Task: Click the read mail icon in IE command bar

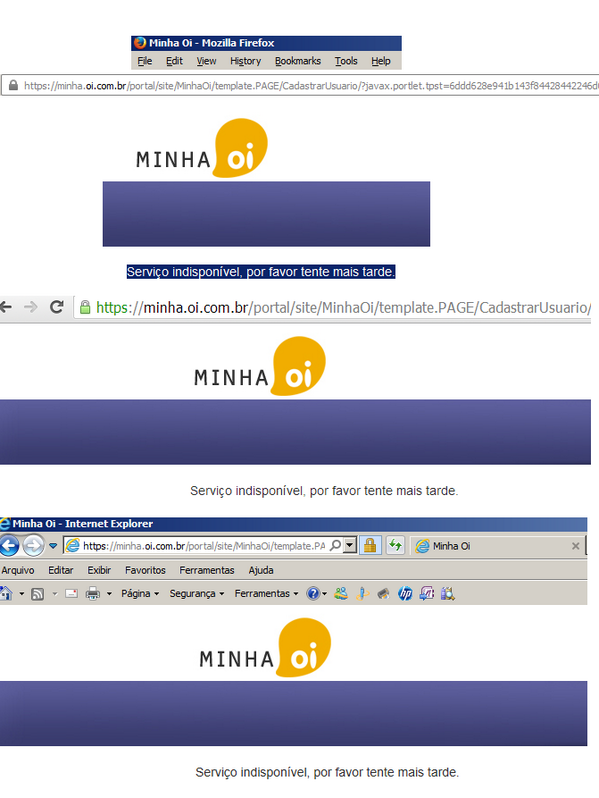Action: pos(71,593)
